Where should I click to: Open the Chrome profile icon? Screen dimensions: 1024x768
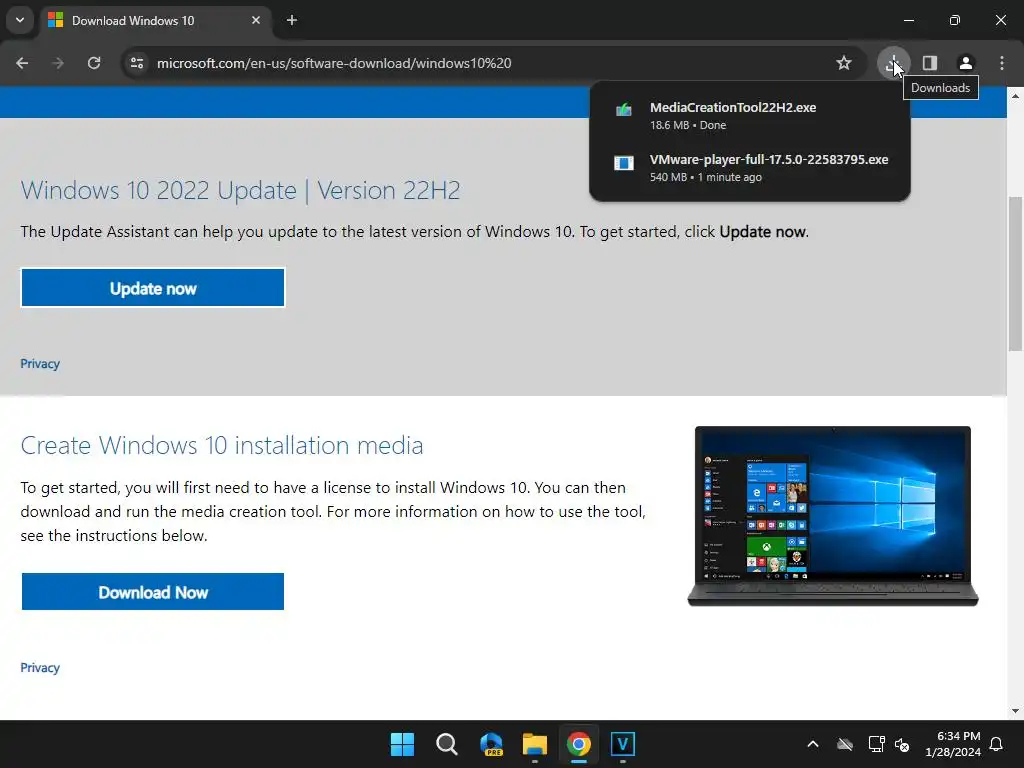coord(966,63)
